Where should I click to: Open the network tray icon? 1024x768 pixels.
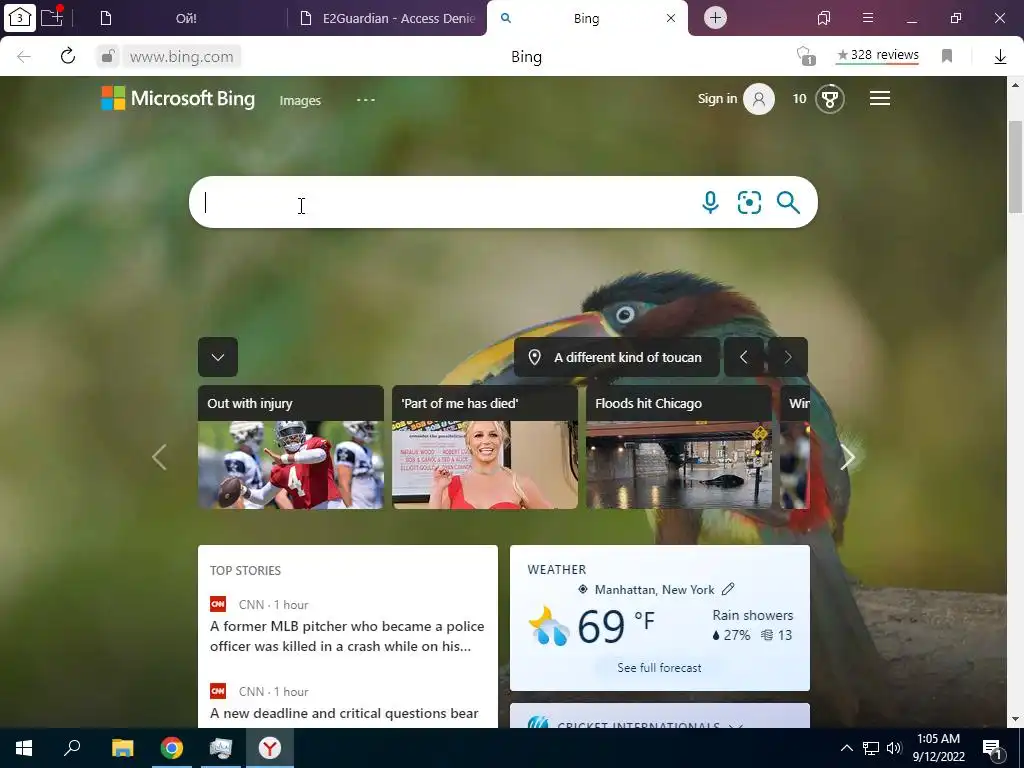[871, 748]
